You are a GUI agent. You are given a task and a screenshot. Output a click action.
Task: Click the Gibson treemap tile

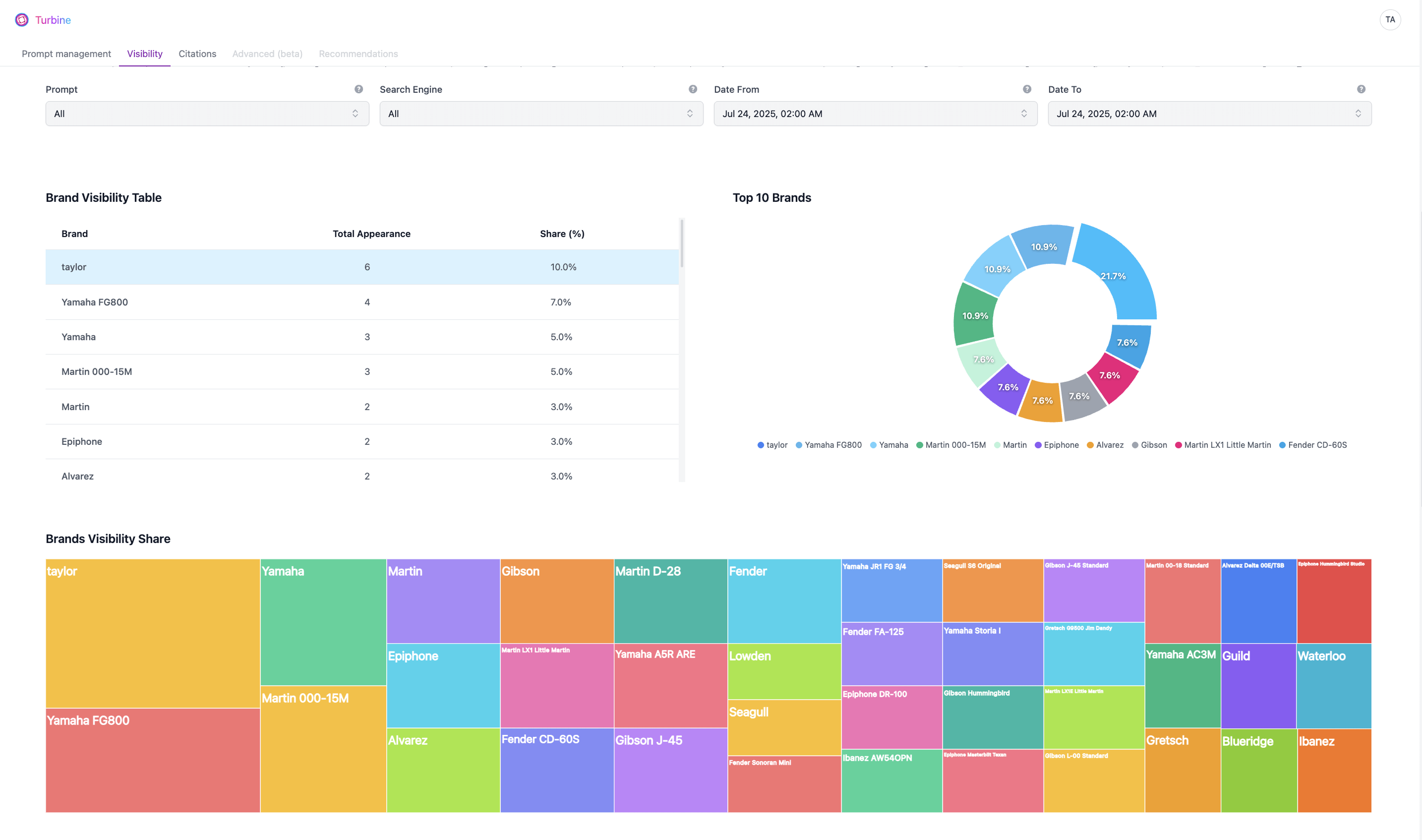point(557,601)
